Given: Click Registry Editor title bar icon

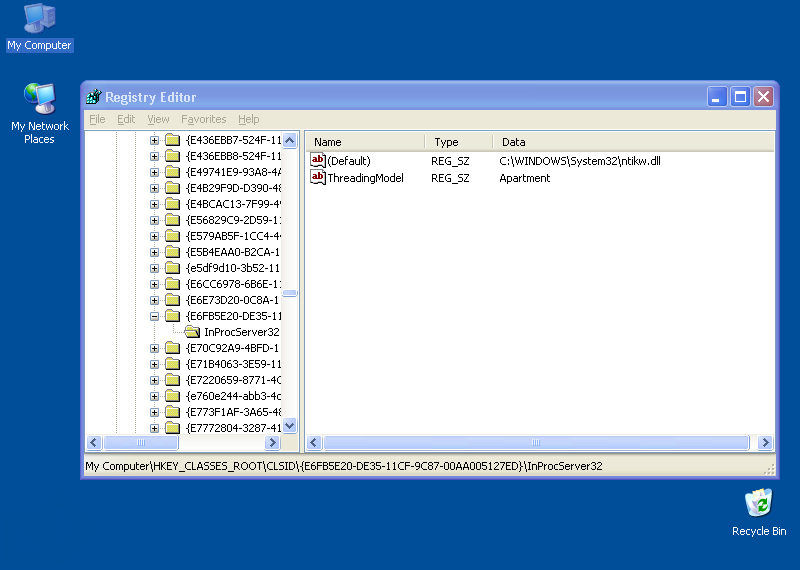Looking at the screenshot, I should click(x=93, y=96).
